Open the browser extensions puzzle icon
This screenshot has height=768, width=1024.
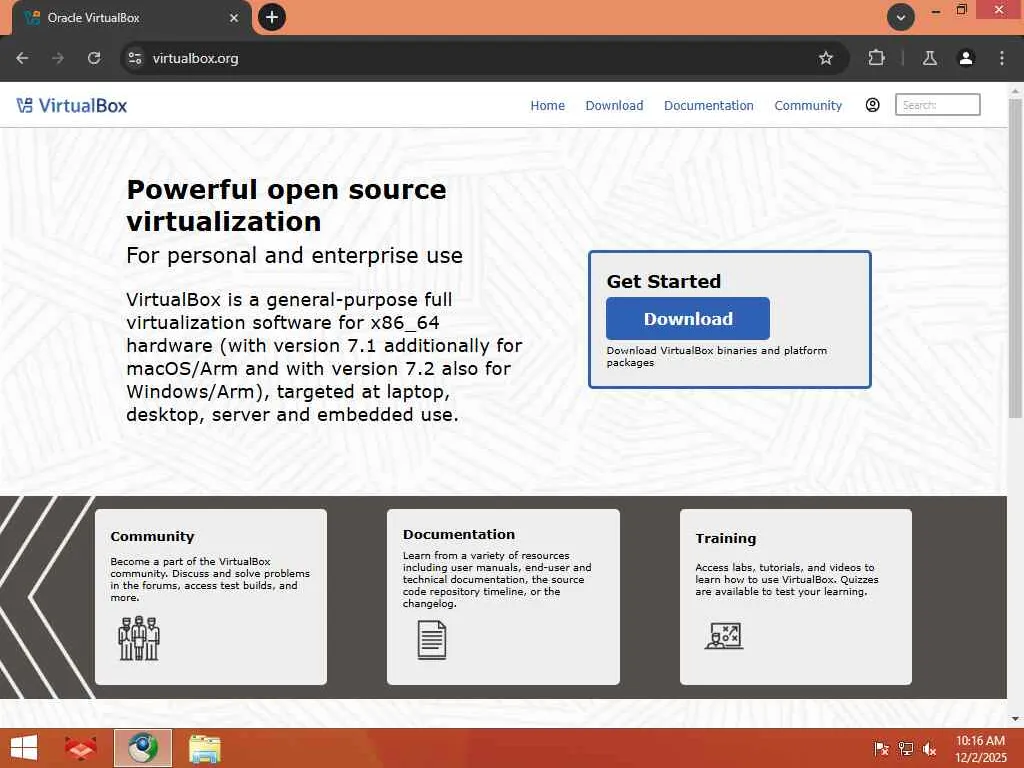(x=876, y=58)
